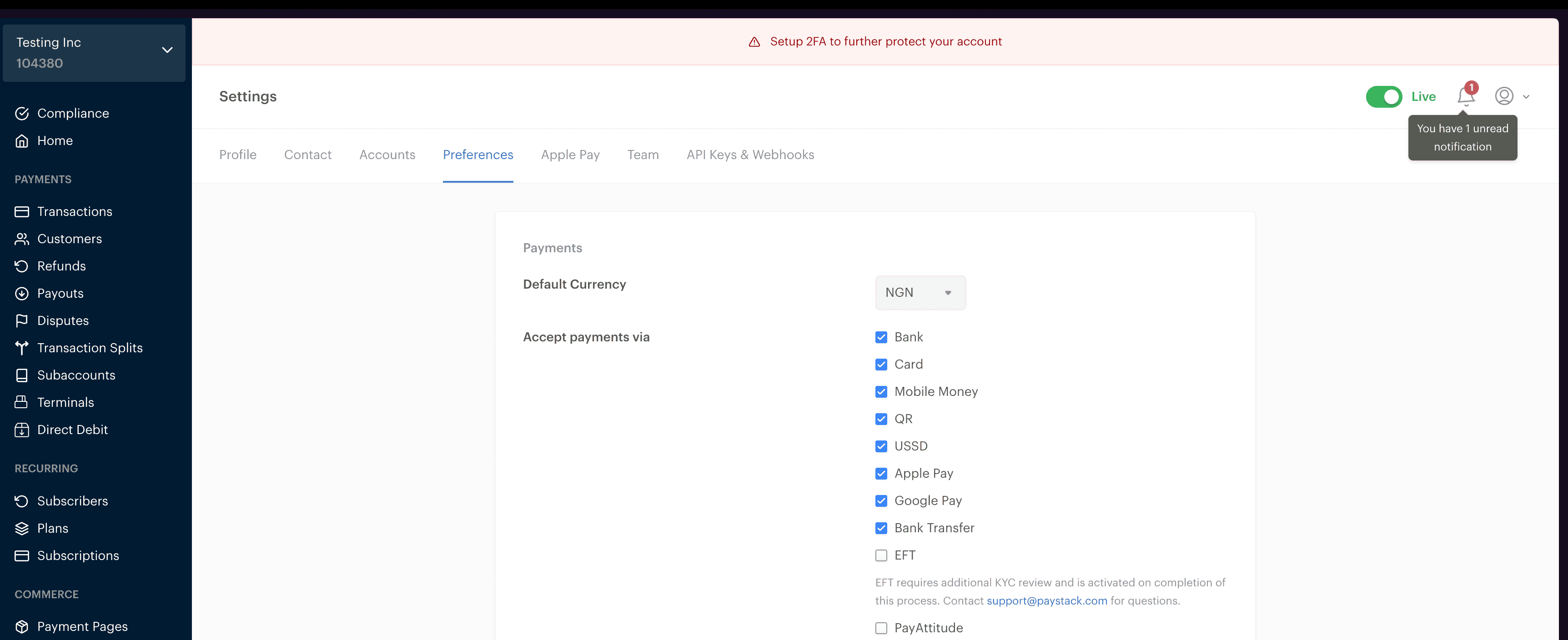Select the Preferences tab
This screenshot has width=1568, height=640.
[x=478, y=155]
